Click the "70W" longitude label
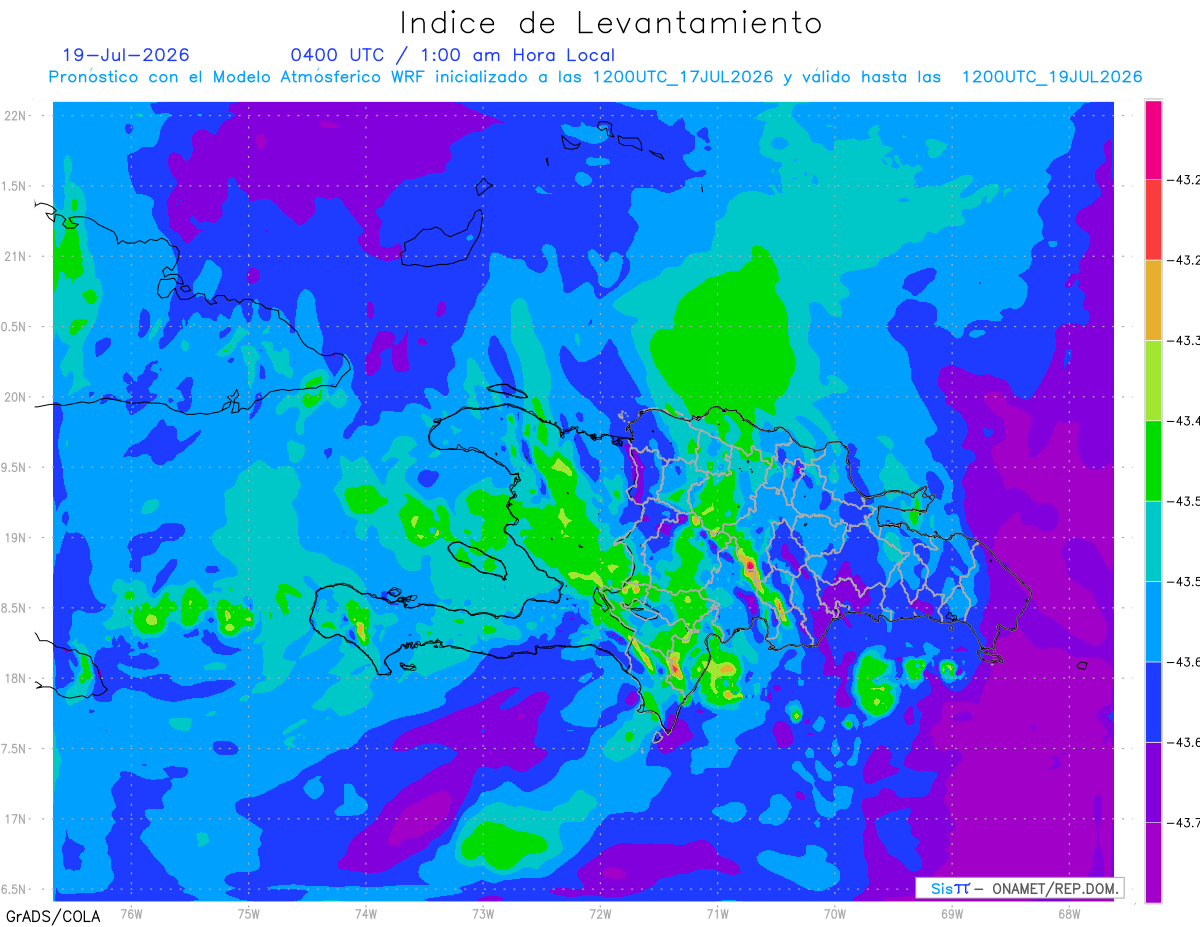1200x927 pixels. (834, 913)
